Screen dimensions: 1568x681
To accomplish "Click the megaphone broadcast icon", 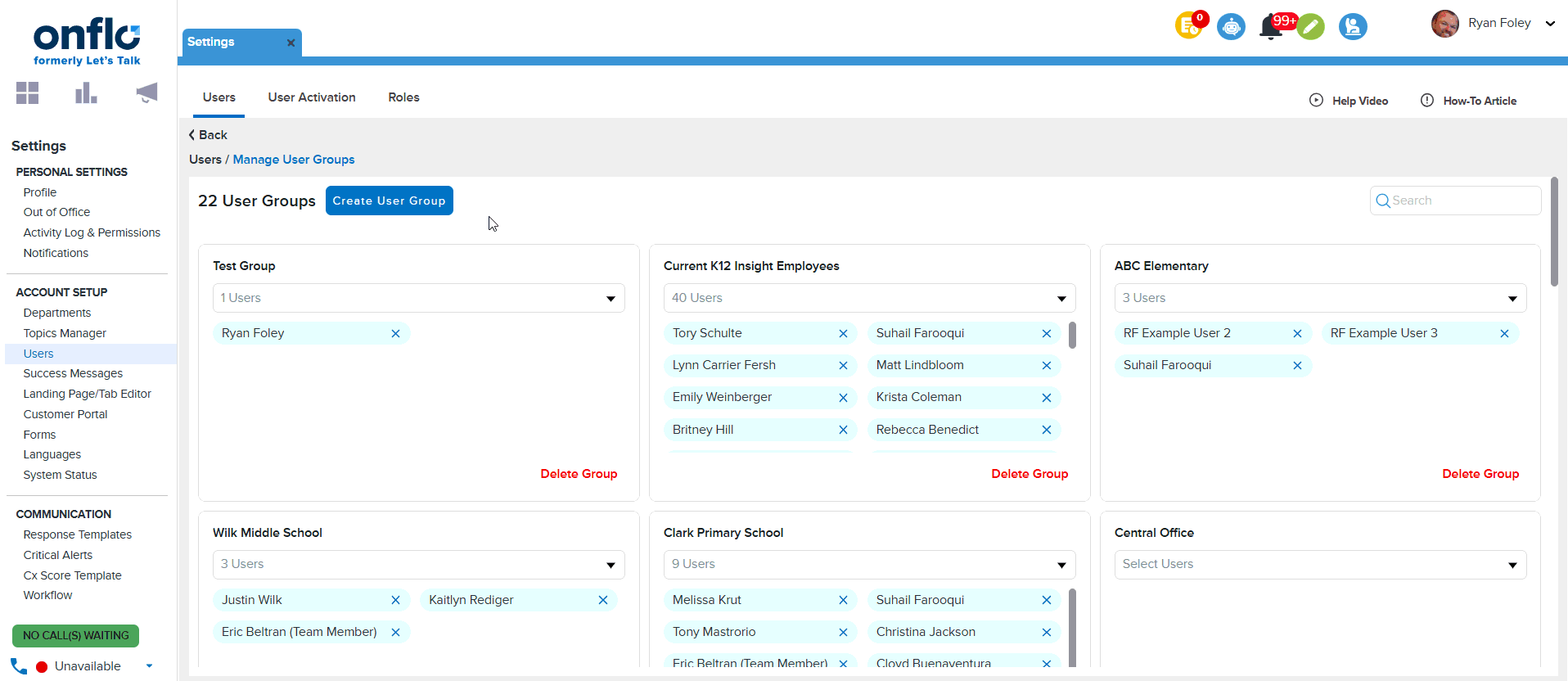I will coord(146,93).
